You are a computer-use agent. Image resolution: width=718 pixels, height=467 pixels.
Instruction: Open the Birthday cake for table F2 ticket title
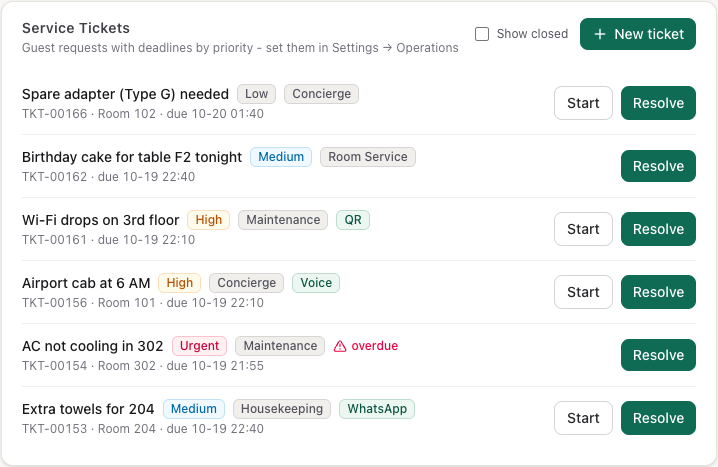(x=132, y=157)
